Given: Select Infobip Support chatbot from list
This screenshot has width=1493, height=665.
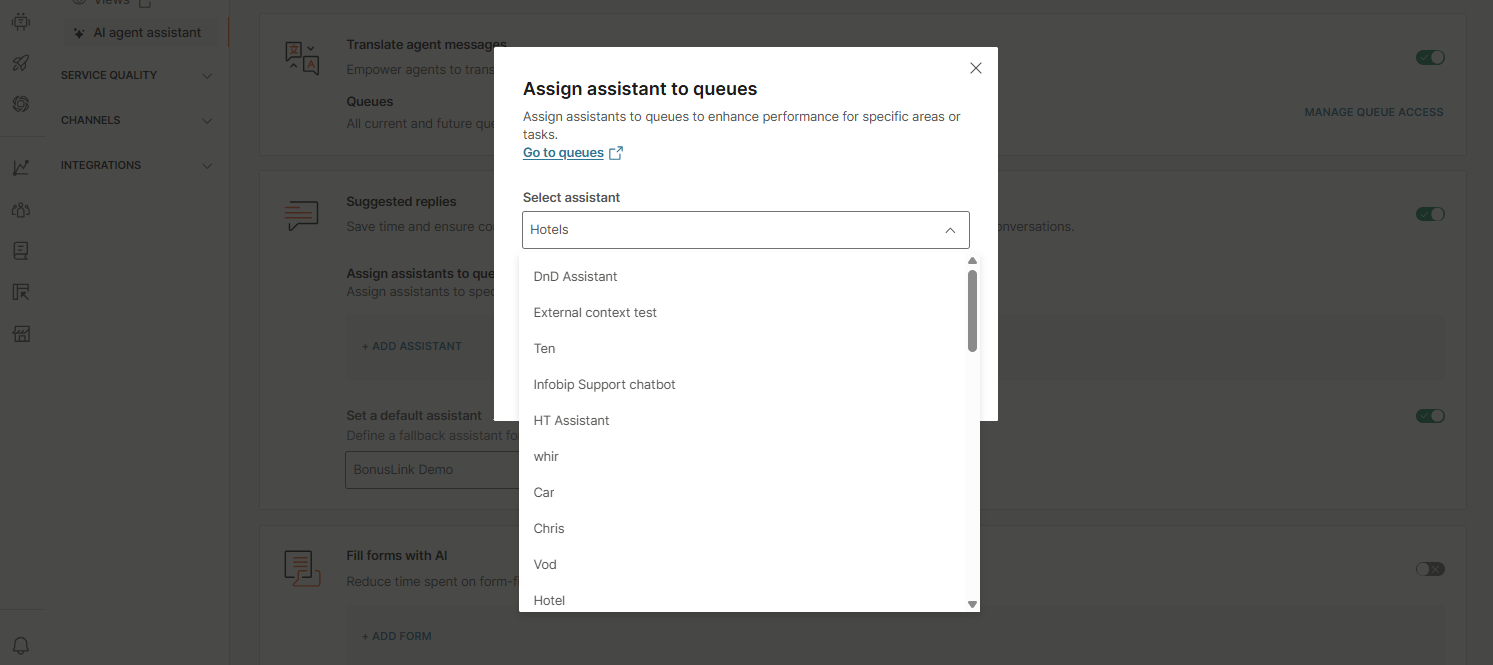Looking at the screenshot, I should [x=604, y=385].
